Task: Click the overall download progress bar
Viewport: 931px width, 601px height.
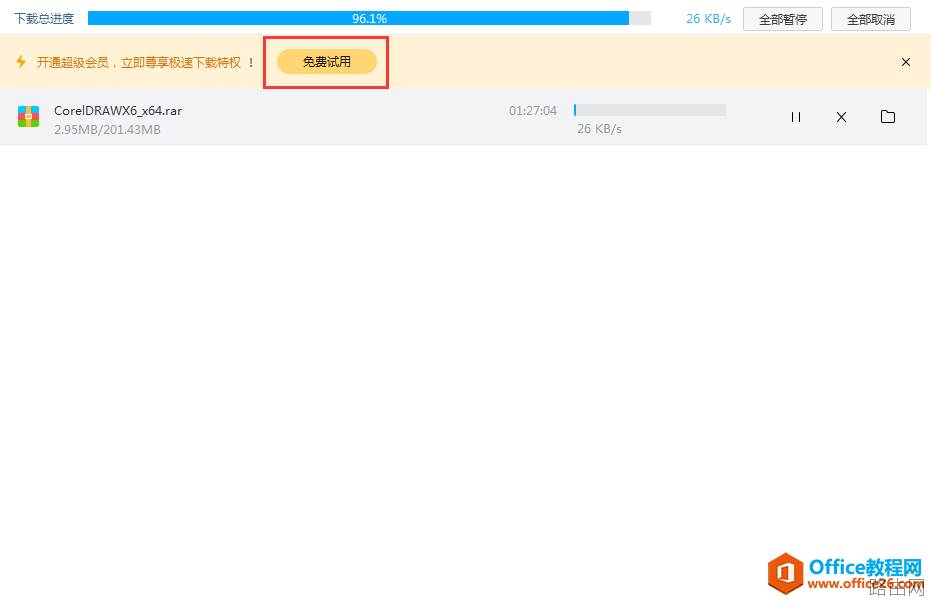Action: (370, 17)
